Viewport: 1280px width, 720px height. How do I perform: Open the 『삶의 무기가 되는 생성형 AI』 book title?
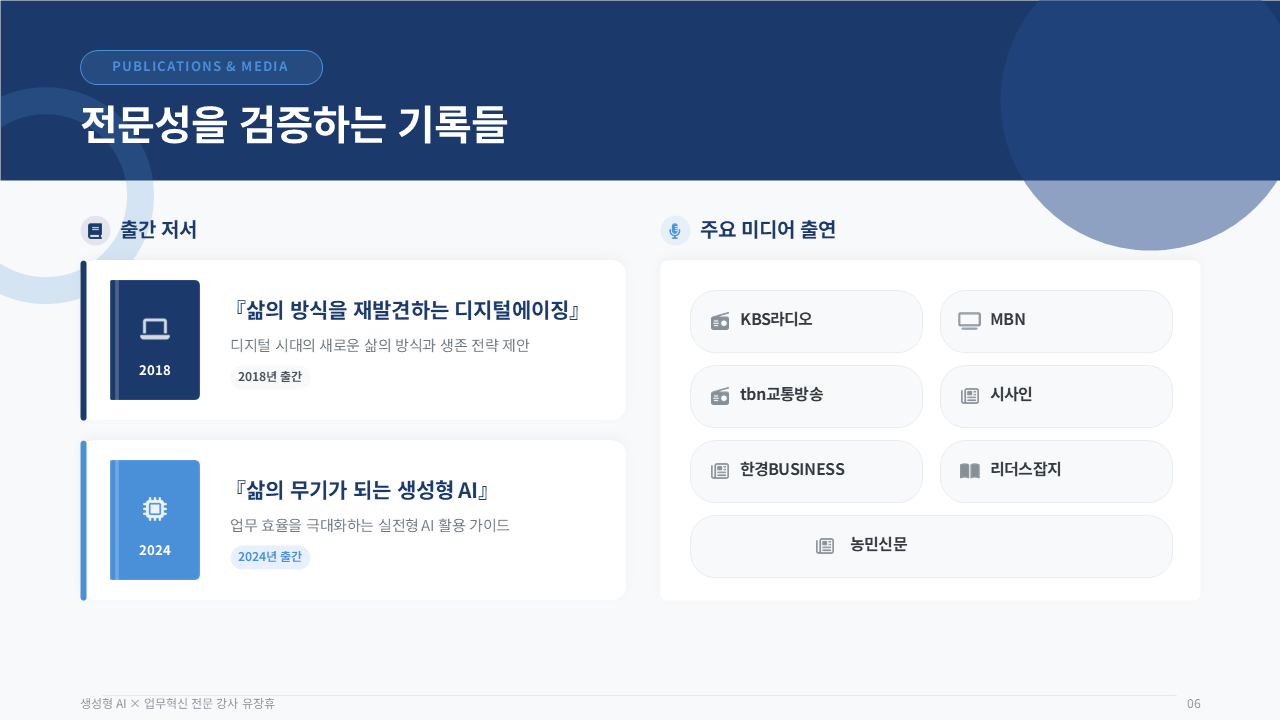pos(360,490)
